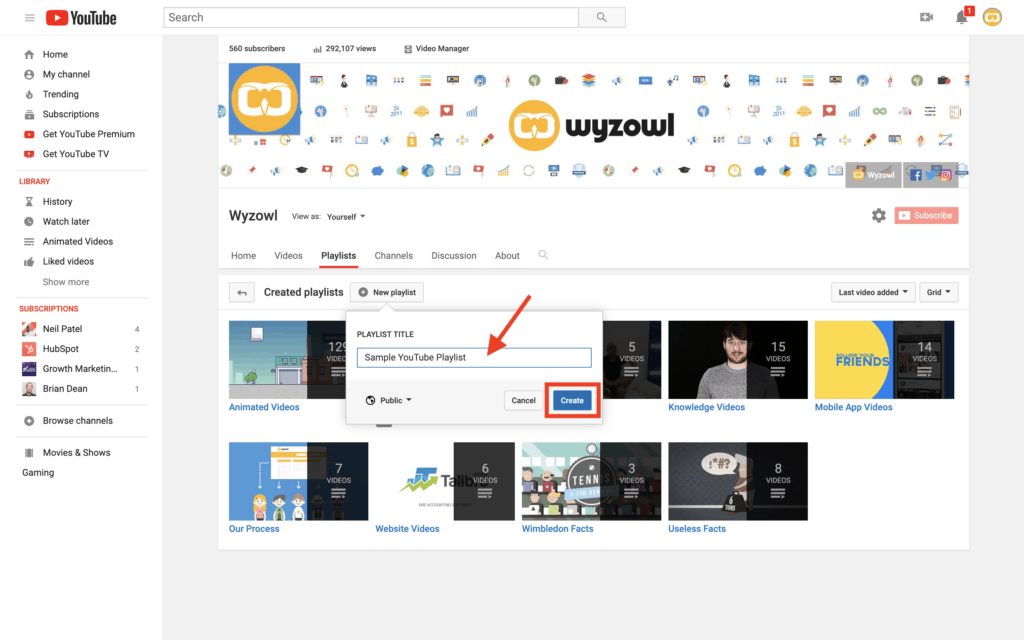Open Growth Marketing subscription channel
Image resolution: width=1024 pixels, height=640 pixels.
click(80, 369)
